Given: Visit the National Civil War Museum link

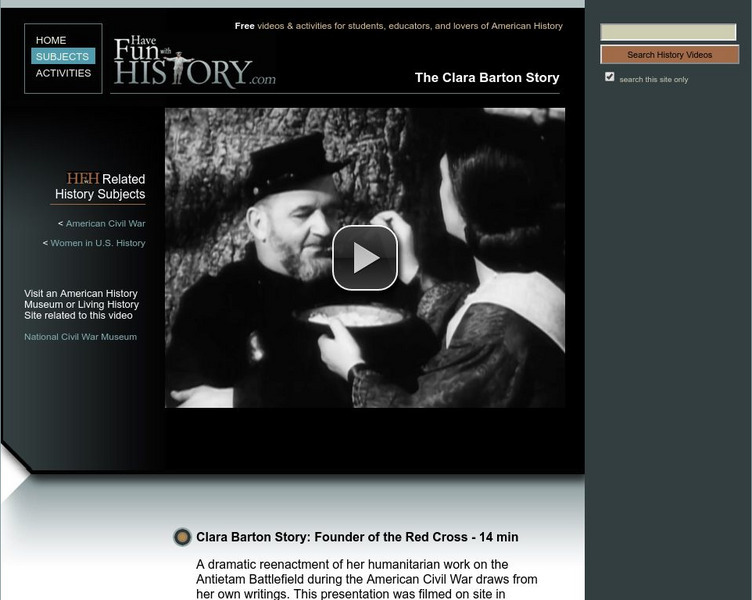Looking at the screenshot, I should pyautogui.click(x=81, y=337).
